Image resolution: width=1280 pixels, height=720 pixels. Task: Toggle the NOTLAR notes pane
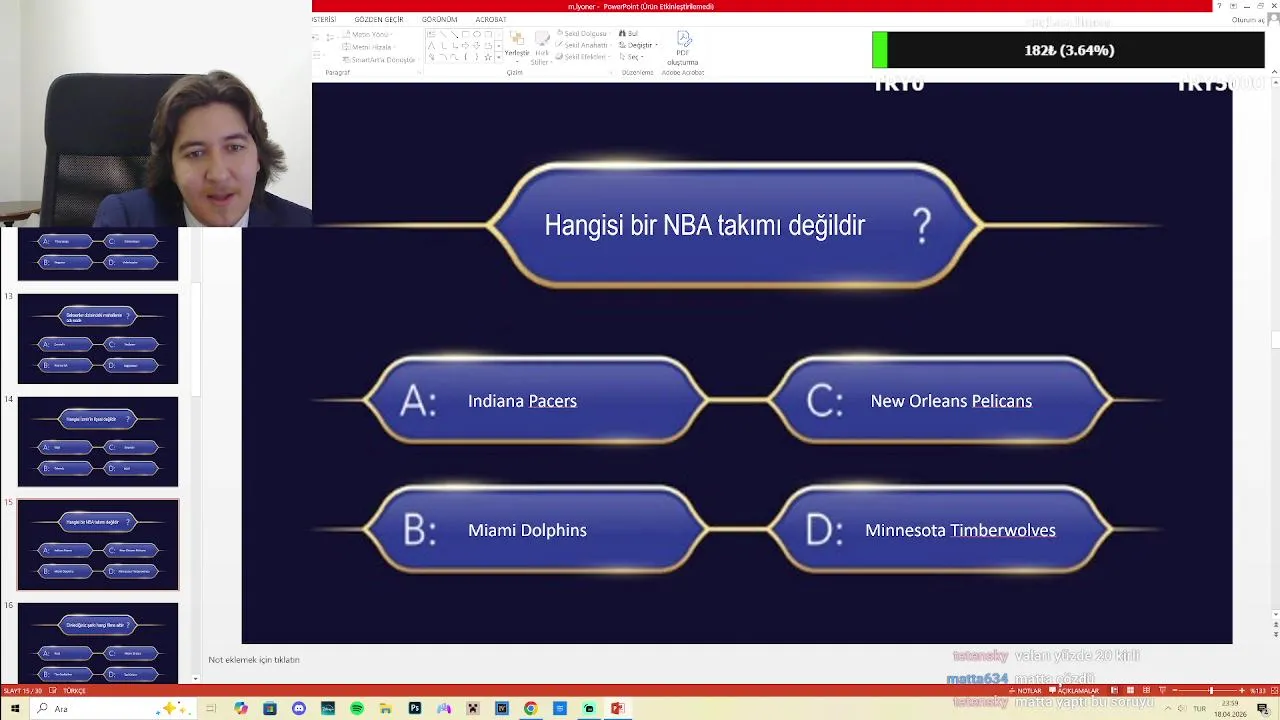coord(1025,690)
